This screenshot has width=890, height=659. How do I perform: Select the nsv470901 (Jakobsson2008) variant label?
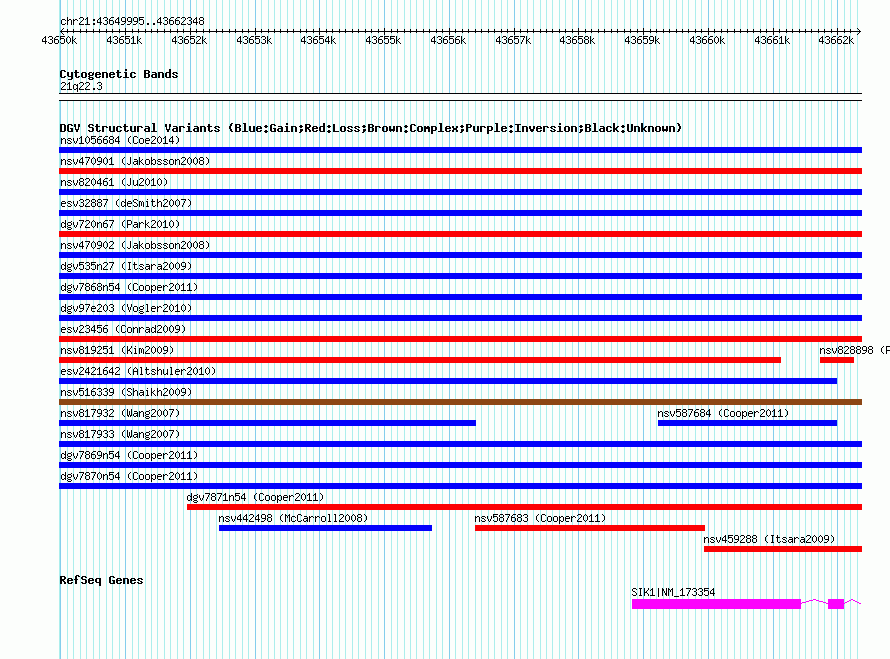click(135, 161)
